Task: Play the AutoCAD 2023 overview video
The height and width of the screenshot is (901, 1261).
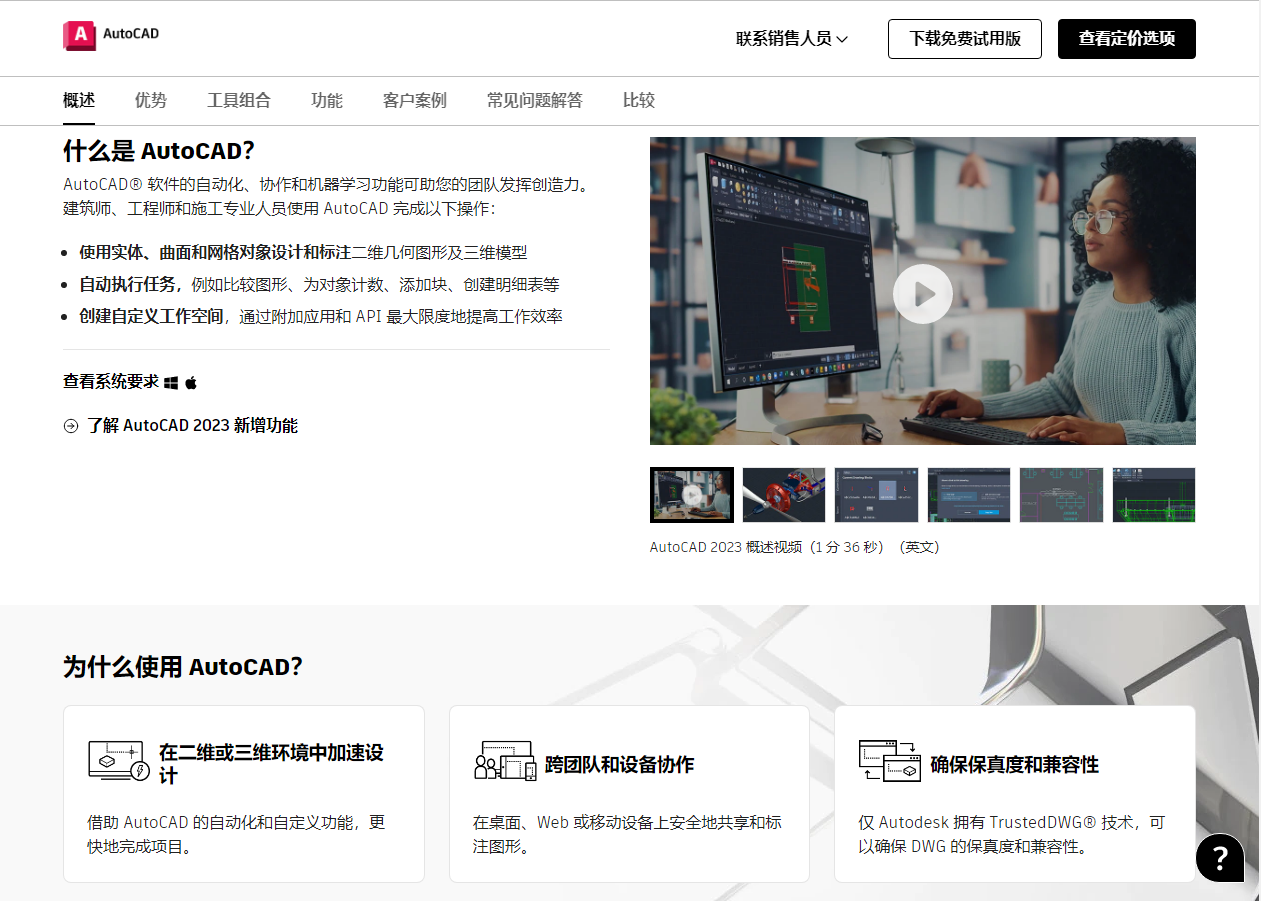Action: (922, 293)
